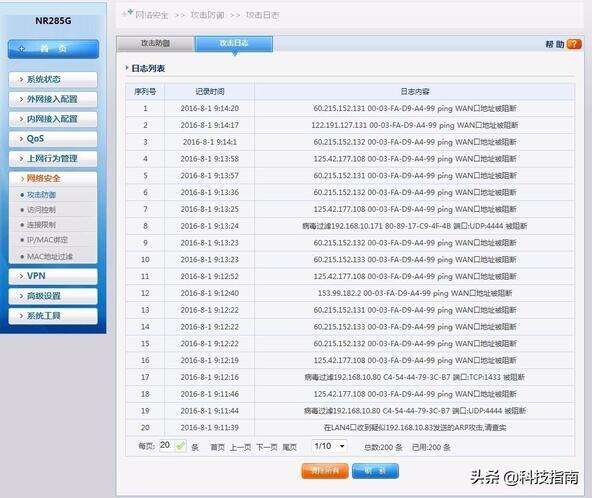Click the 总数:200 条 total count text
Viewport: 592px width, 498px height.
[383, 447]
